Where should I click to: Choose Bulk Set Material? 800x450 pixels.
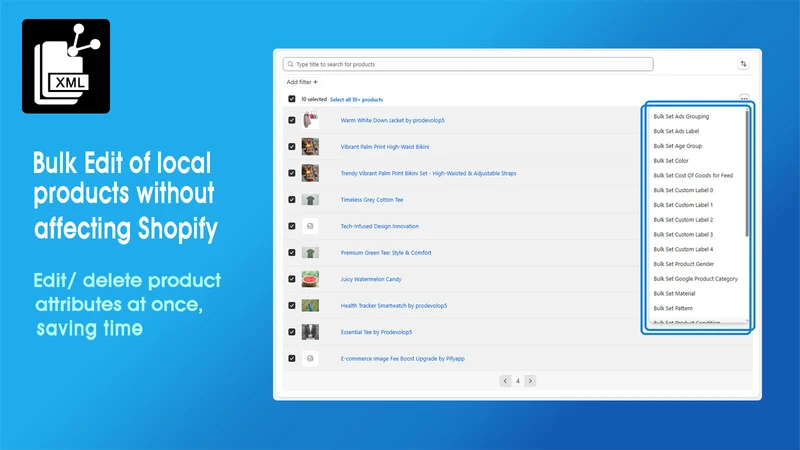pos(674,294)
